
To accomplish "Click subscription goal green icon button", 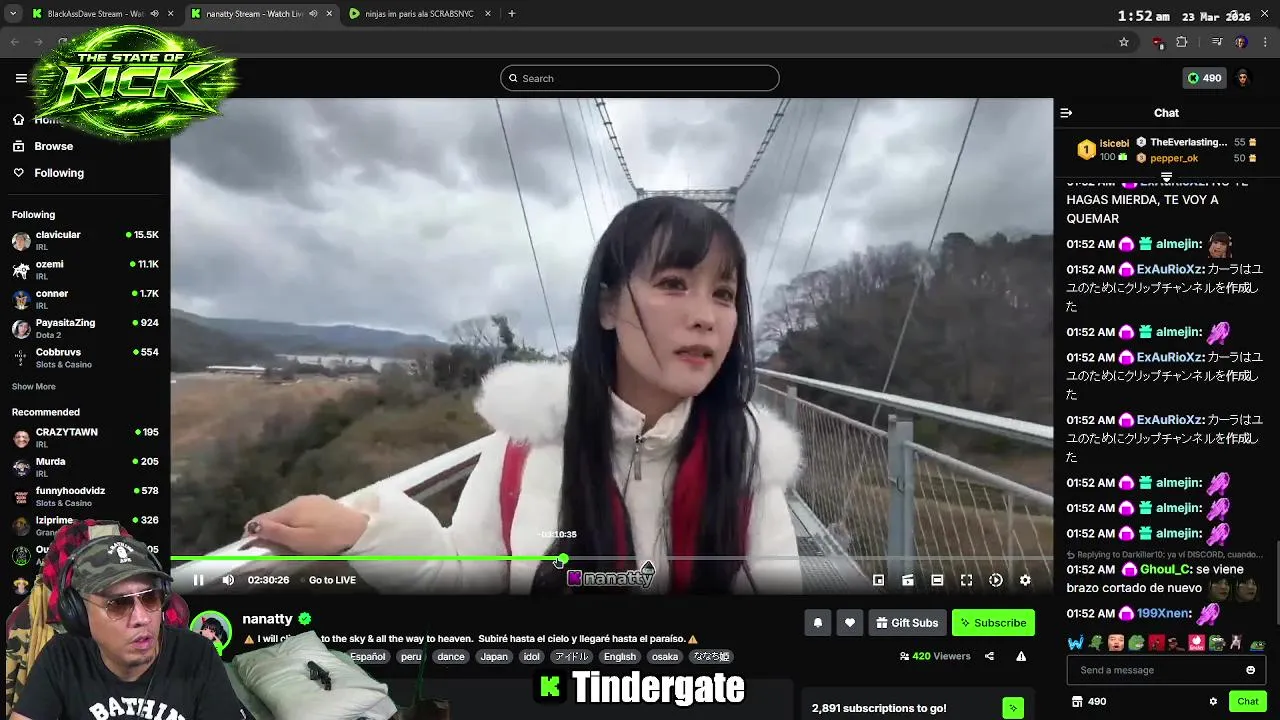I will [x=1013, y=708].
